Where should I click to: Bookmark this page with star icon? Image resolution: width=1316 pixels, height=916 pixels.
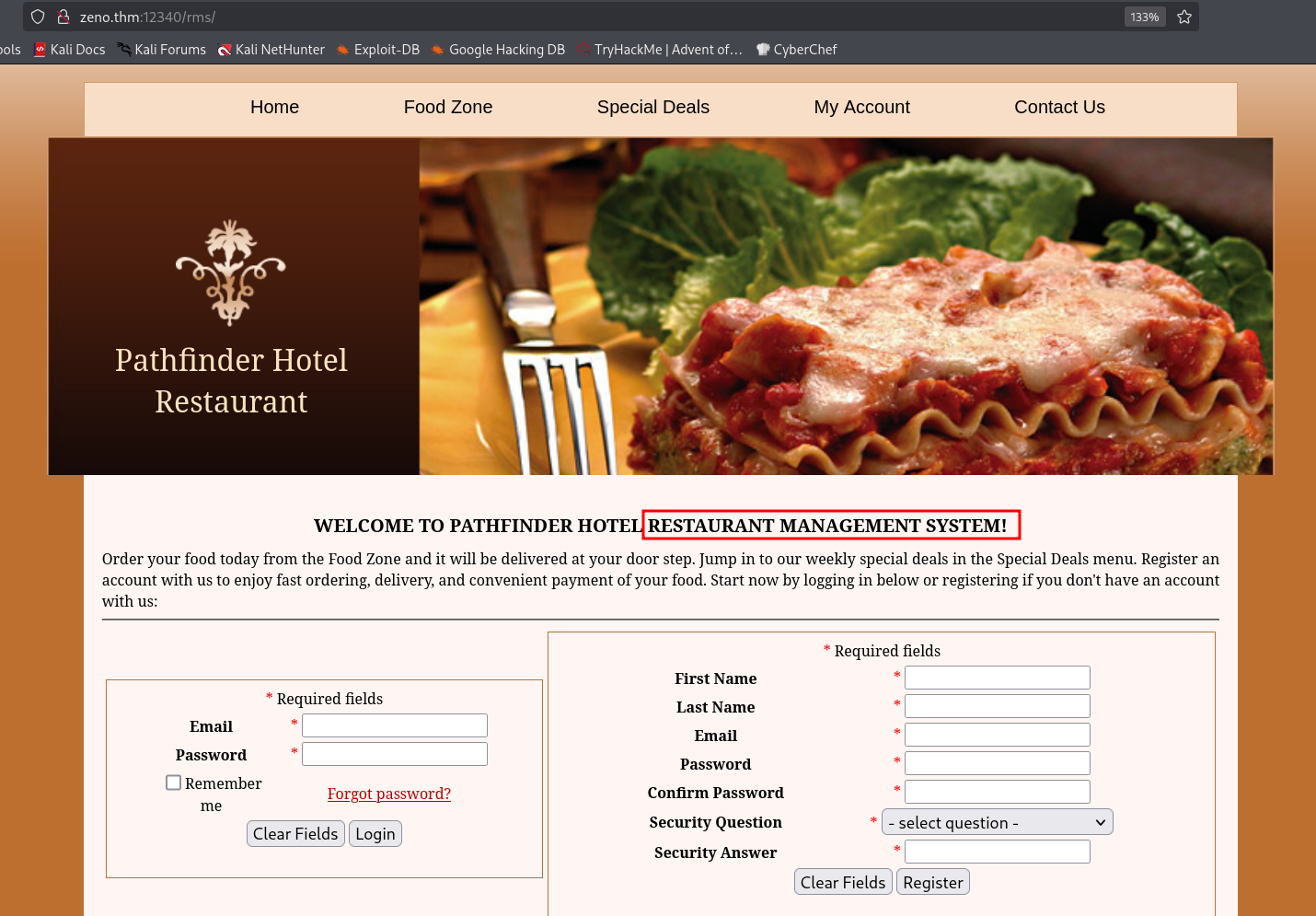click(1184, 17)
